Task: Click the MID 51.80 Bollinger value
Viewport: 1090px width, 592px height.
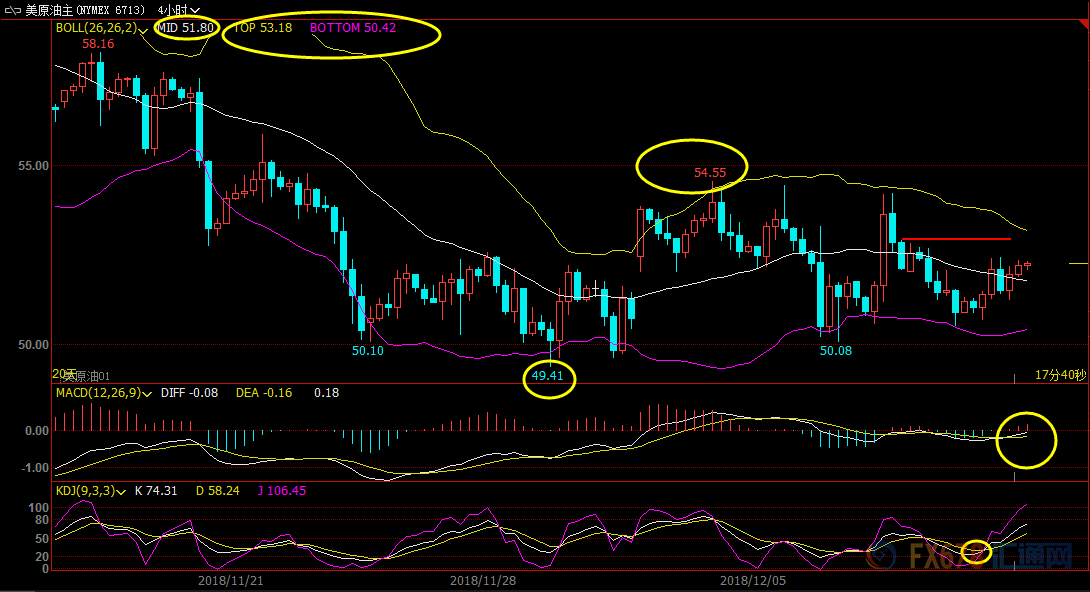Action: [185, 28]
